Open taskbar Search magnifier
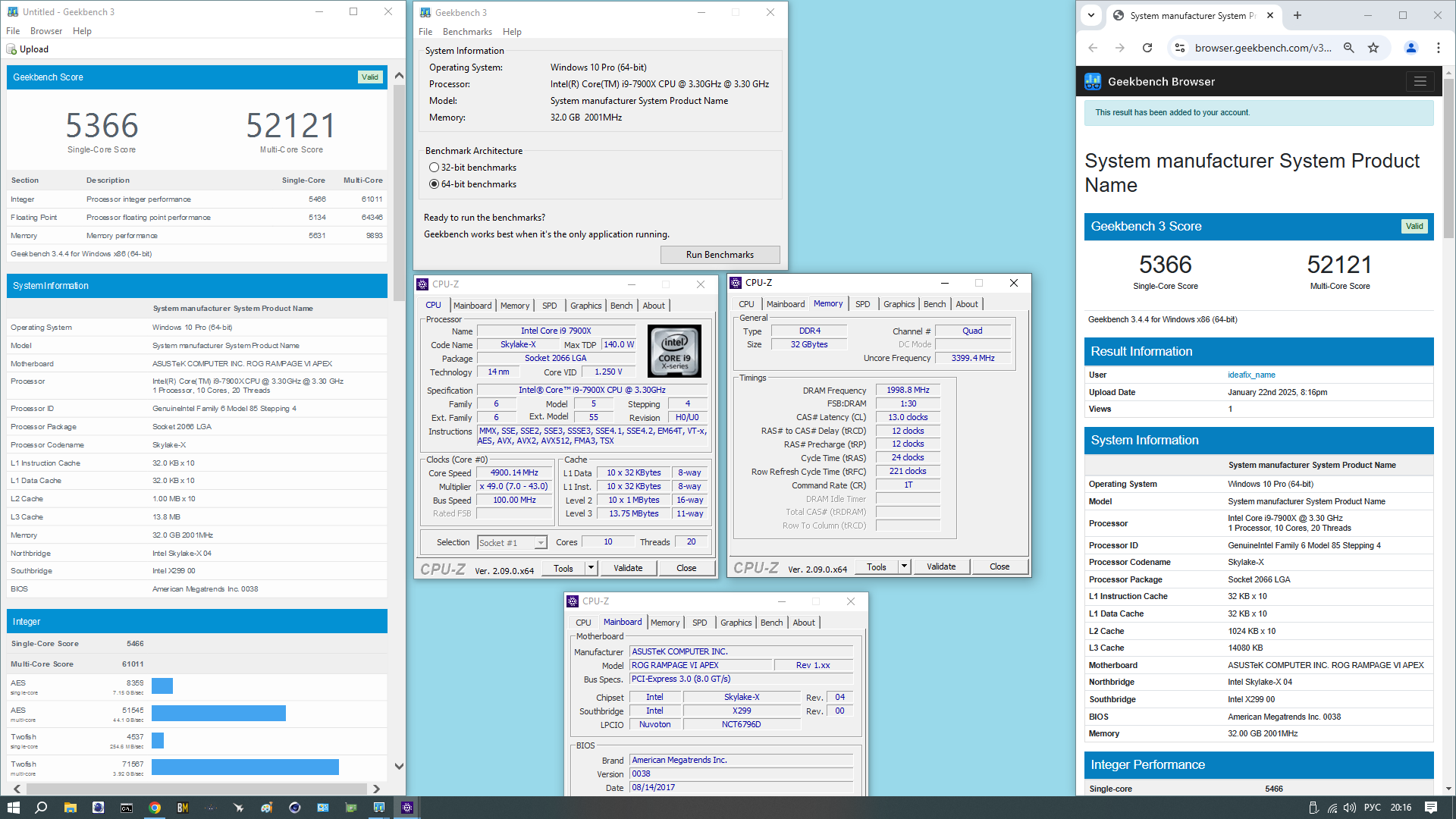Viewport: 1456px width, 819px height. coord(42,808)
